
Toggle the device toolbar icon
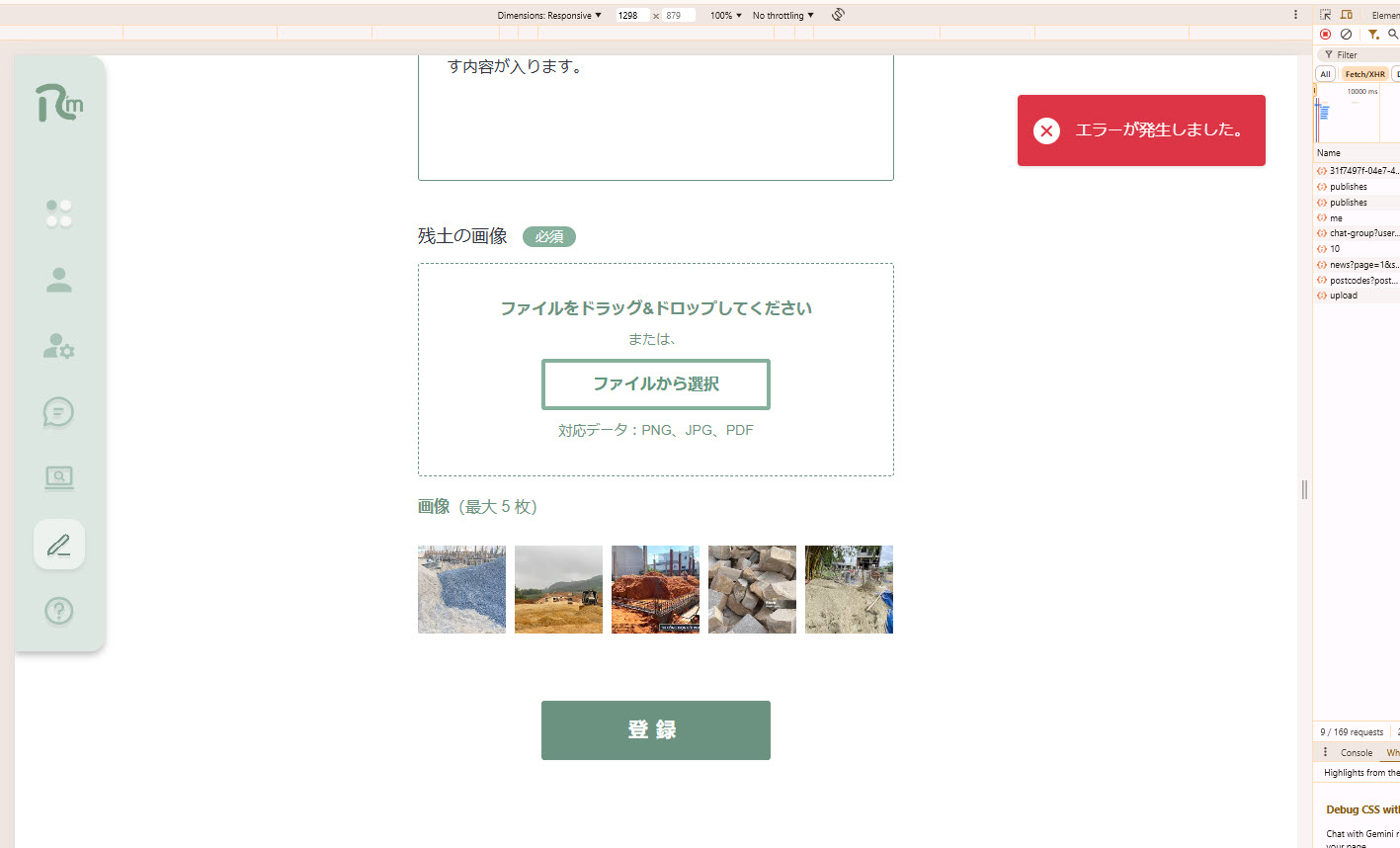point(1346,15)
